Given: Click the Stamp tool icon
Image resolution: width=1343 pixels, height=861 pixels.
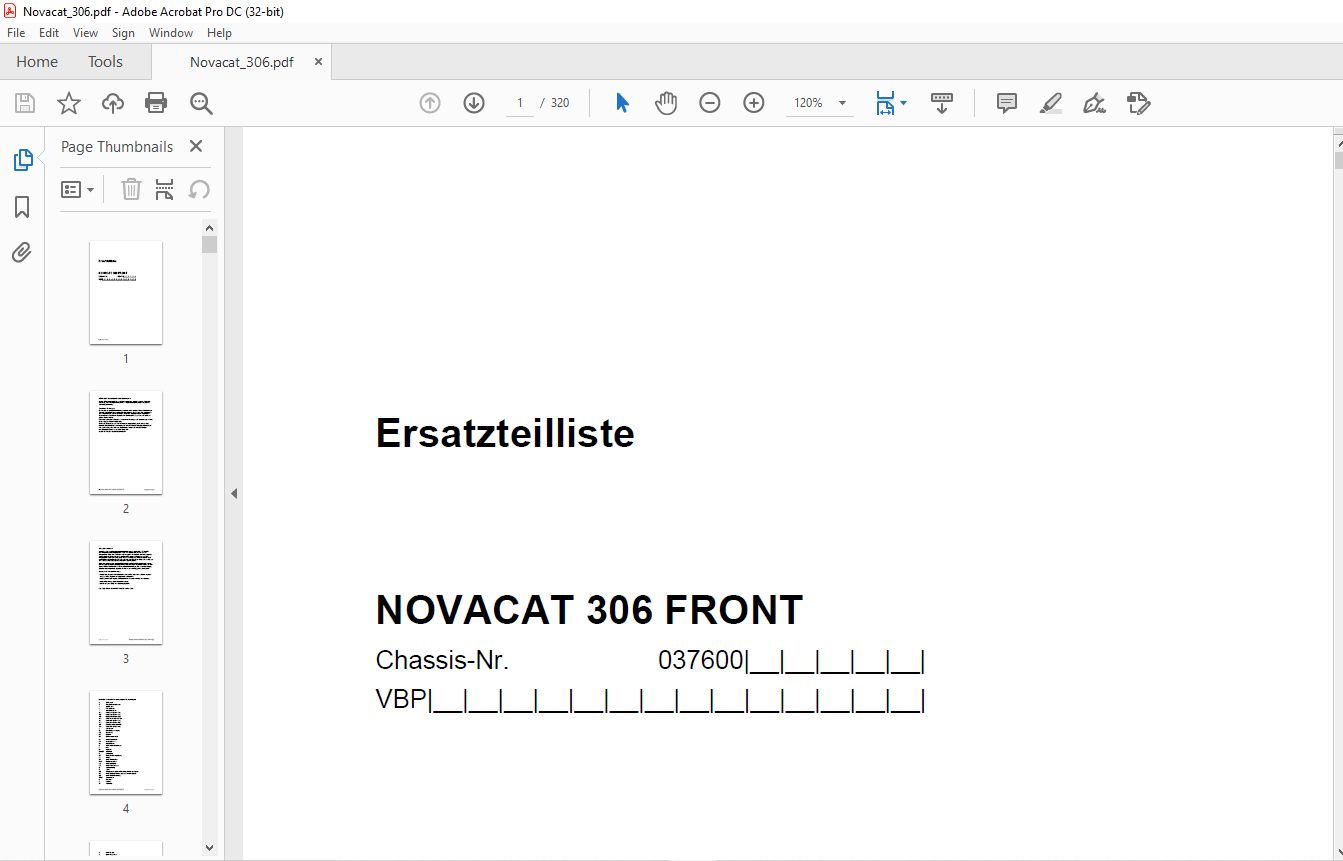Looking at the screenshot, I should tap(1138, 103).
